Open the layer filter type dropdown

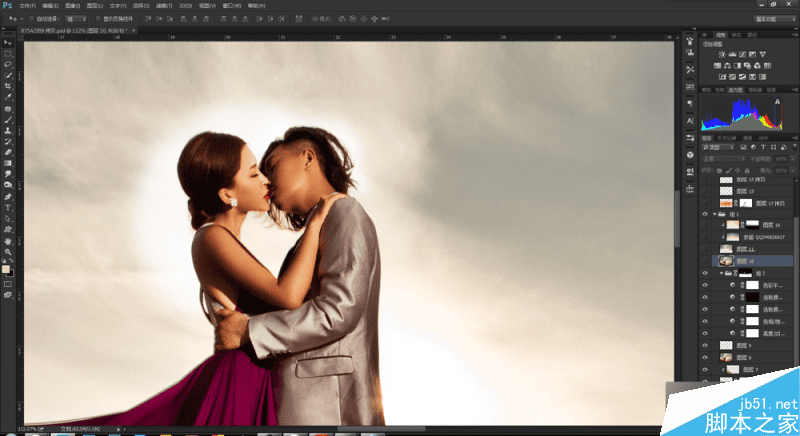[x=718, y=147]
